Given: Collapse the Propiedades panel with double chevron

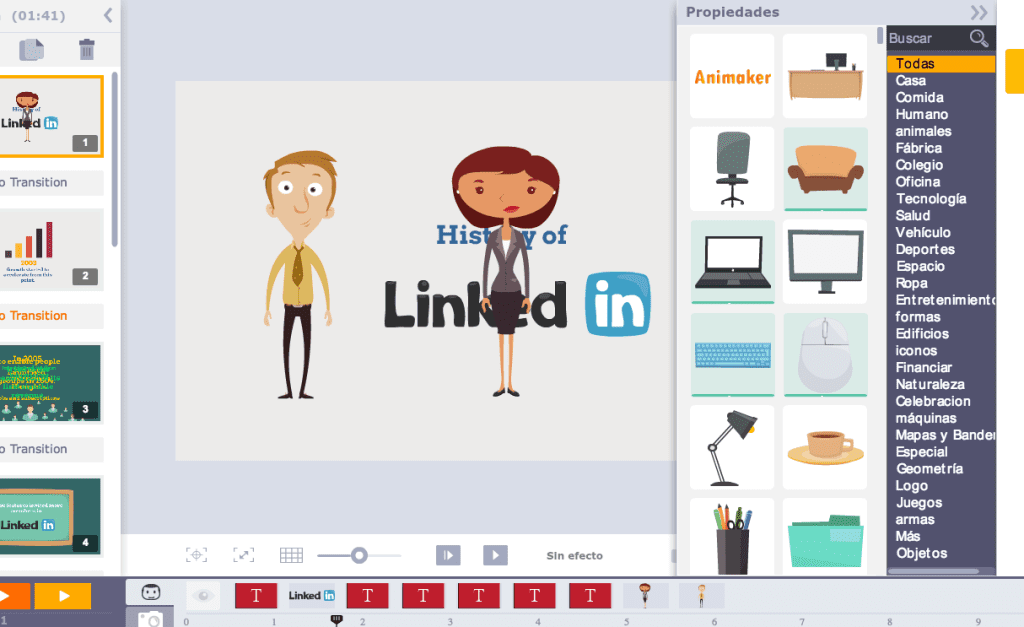Looking at the screenshot, I should click(978, 12).
